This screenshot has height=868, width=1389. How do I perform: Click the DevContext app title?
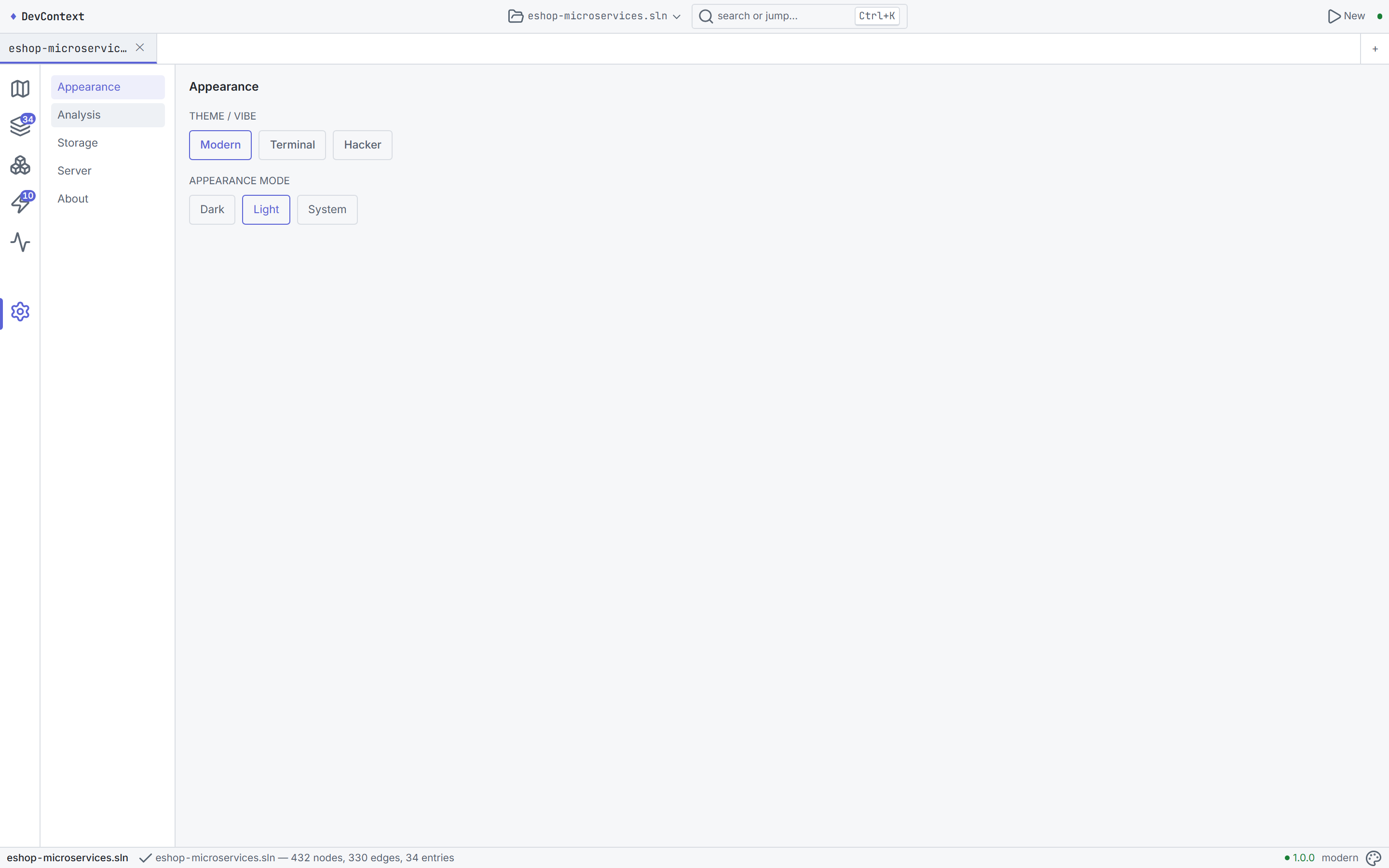point(53,17)
